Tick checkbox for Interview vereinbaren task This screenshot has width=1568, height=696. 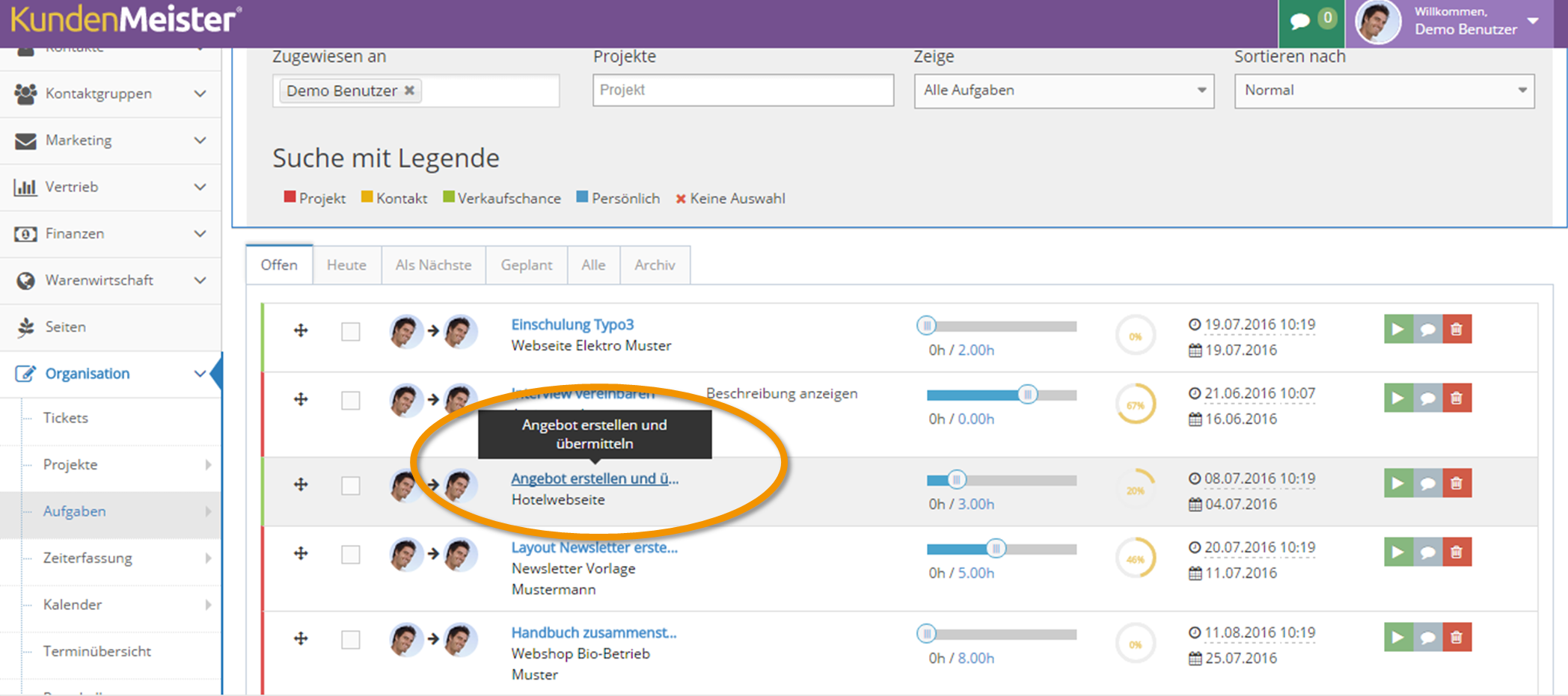tap(350, 400)
